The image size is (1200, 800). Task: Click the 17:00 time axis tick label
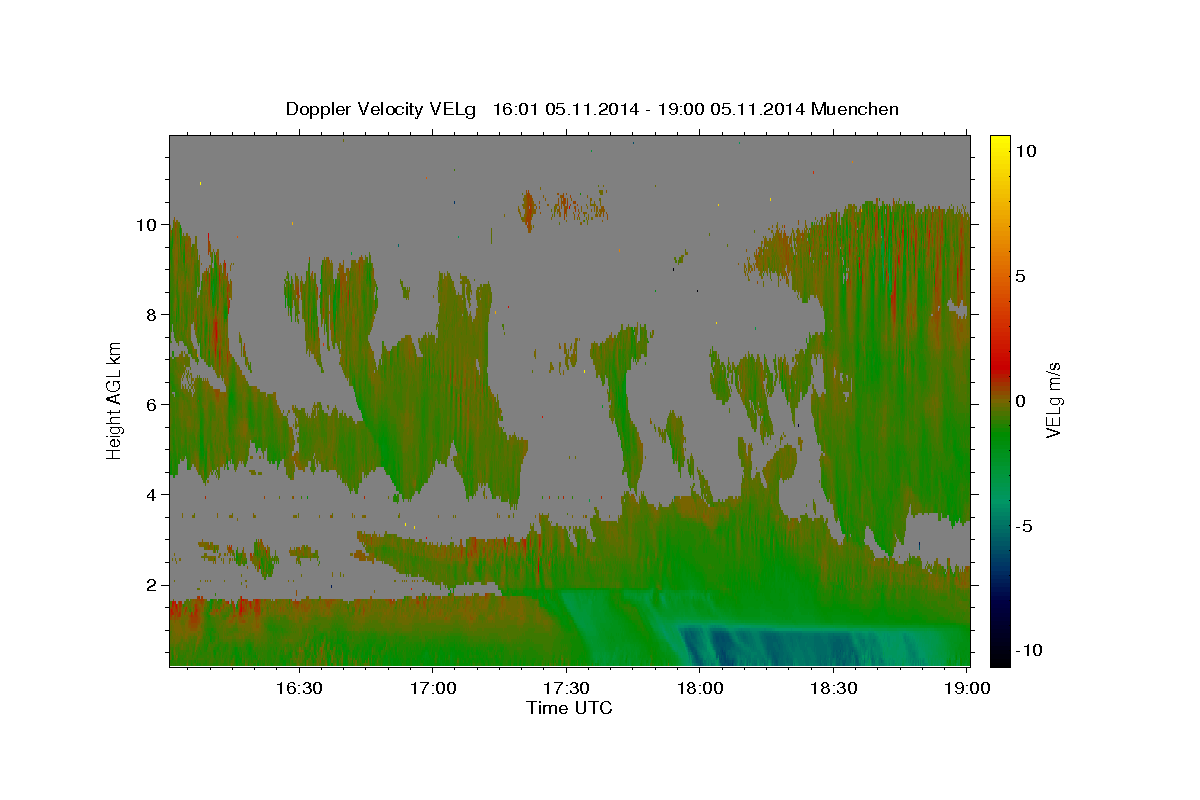(433, 688)
